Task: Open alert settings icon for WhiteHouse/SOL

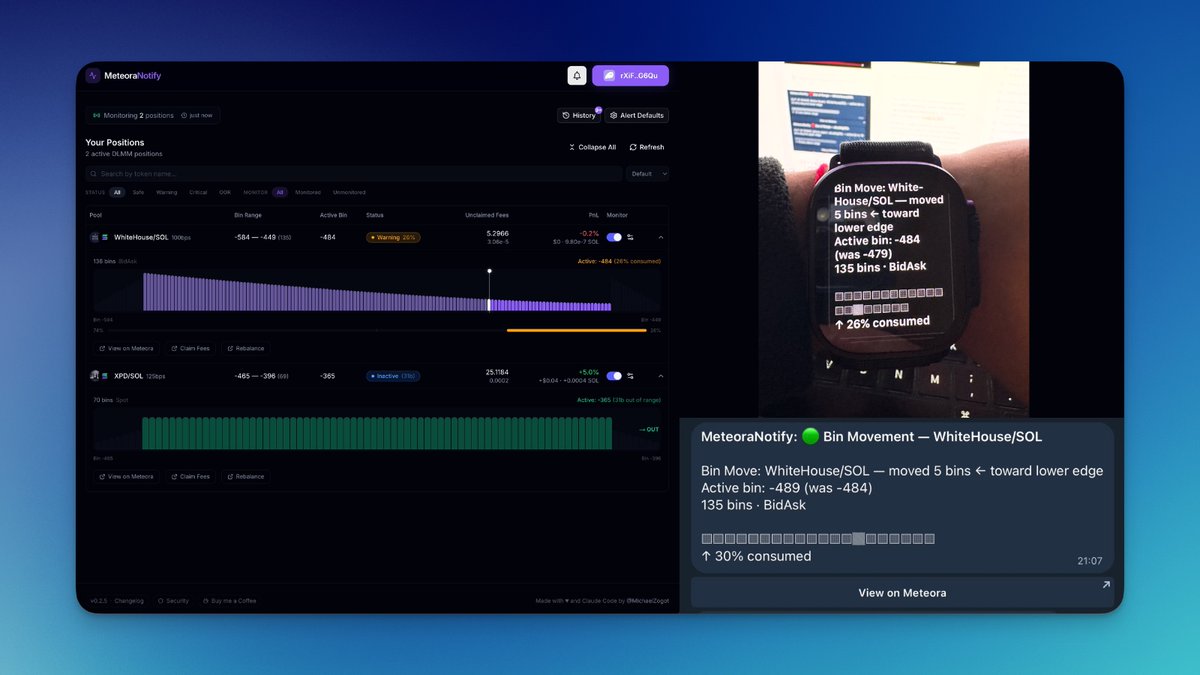Action: (x=631, y=237)
